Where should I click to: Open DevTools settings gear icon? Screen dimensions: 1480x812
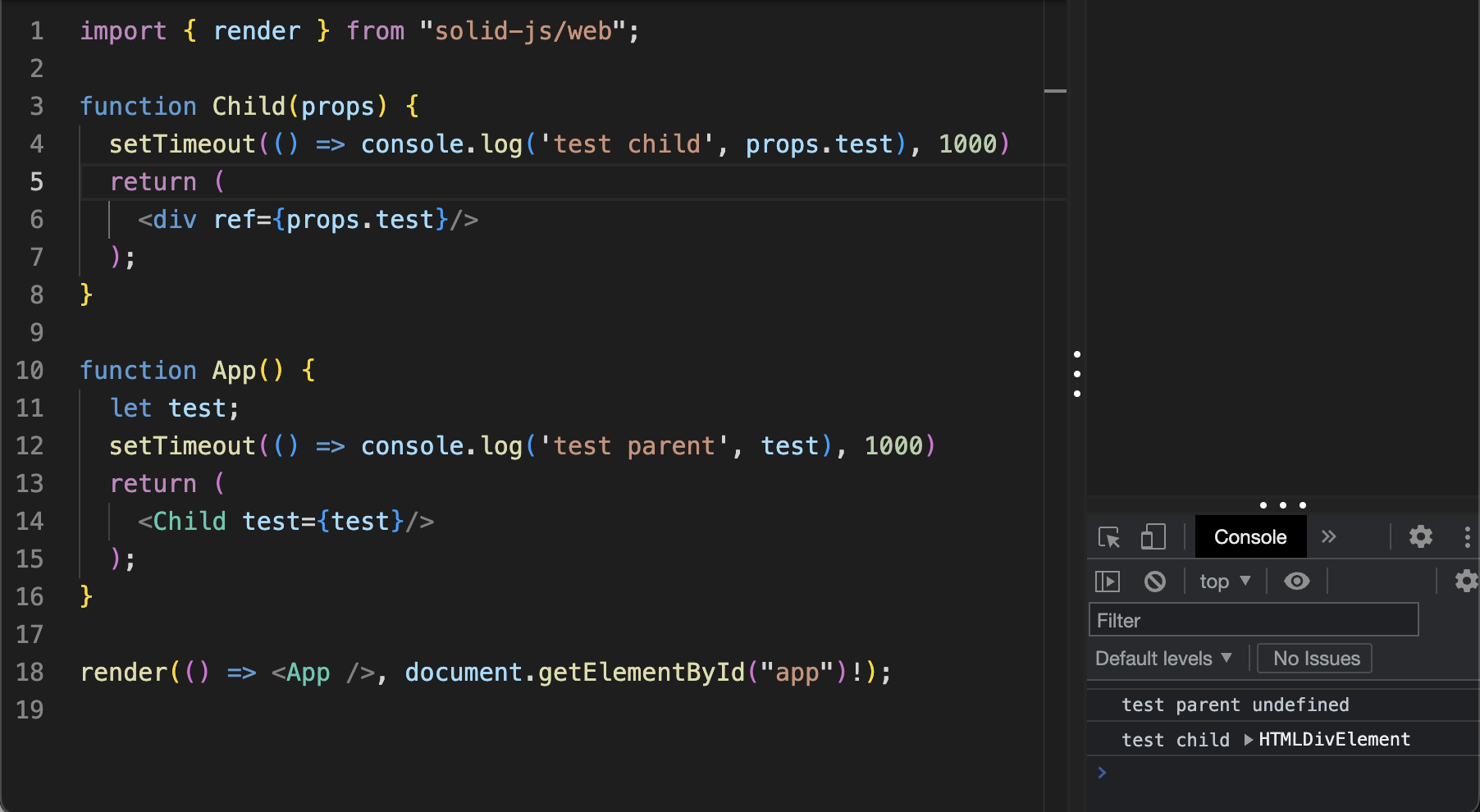1421,537
